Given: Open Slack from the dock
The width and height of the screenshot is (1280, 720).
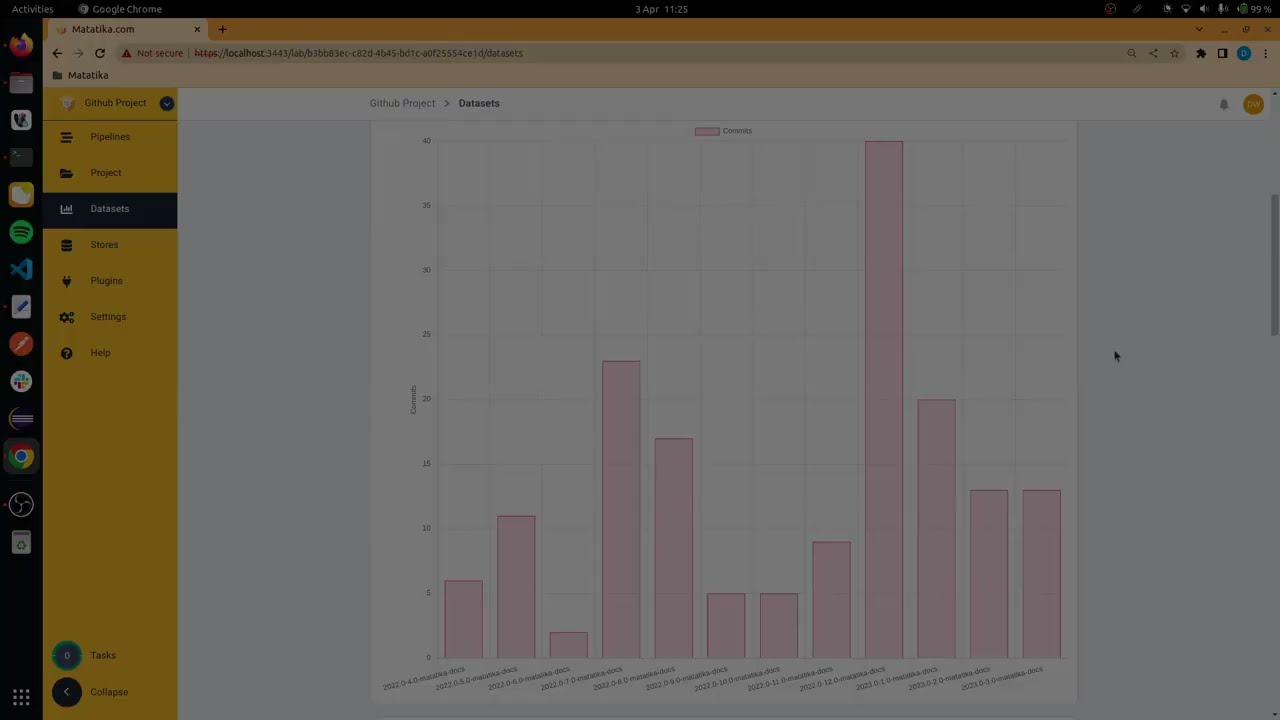Looking at the screenshot, I should pos(21,382).
